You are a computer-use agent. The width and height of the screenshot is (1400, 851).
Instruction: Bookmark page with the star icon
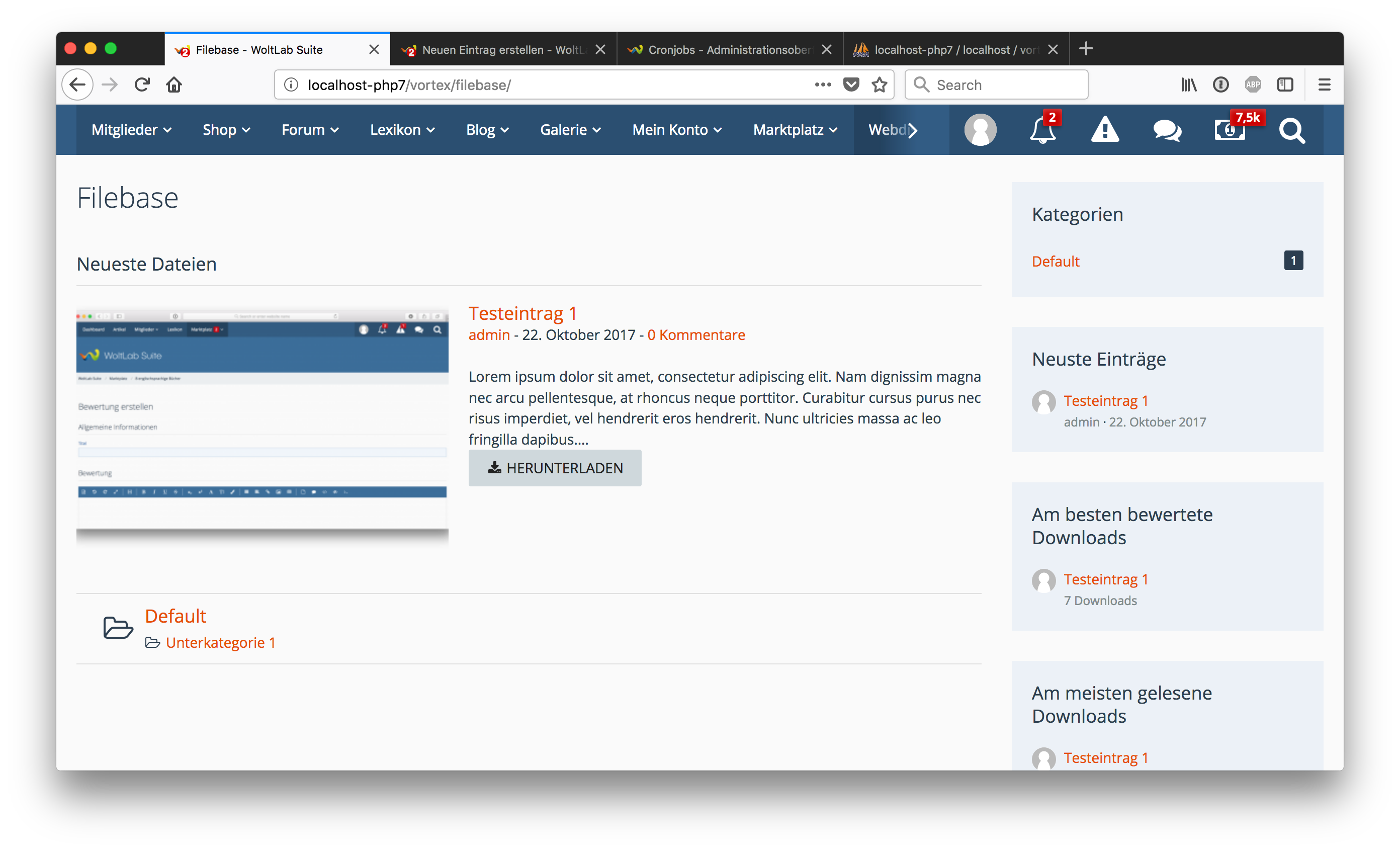point(880,84)
